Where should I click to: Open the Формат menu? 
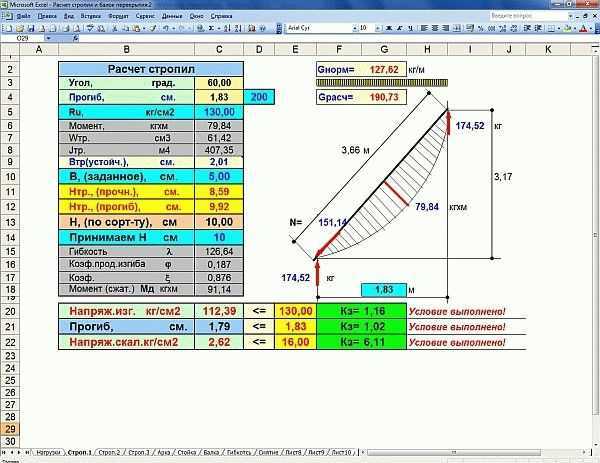(119, 16)
